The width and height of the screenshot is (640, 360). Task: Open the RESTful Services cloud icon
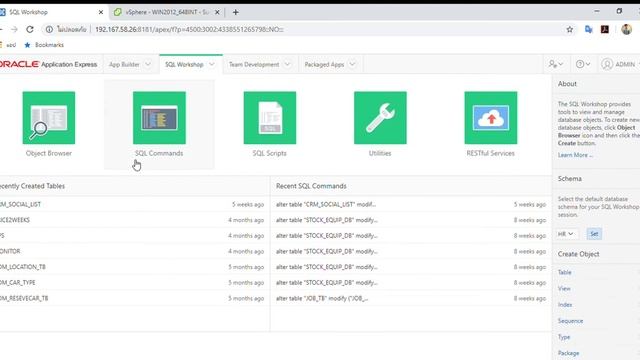tap(491, 118)
